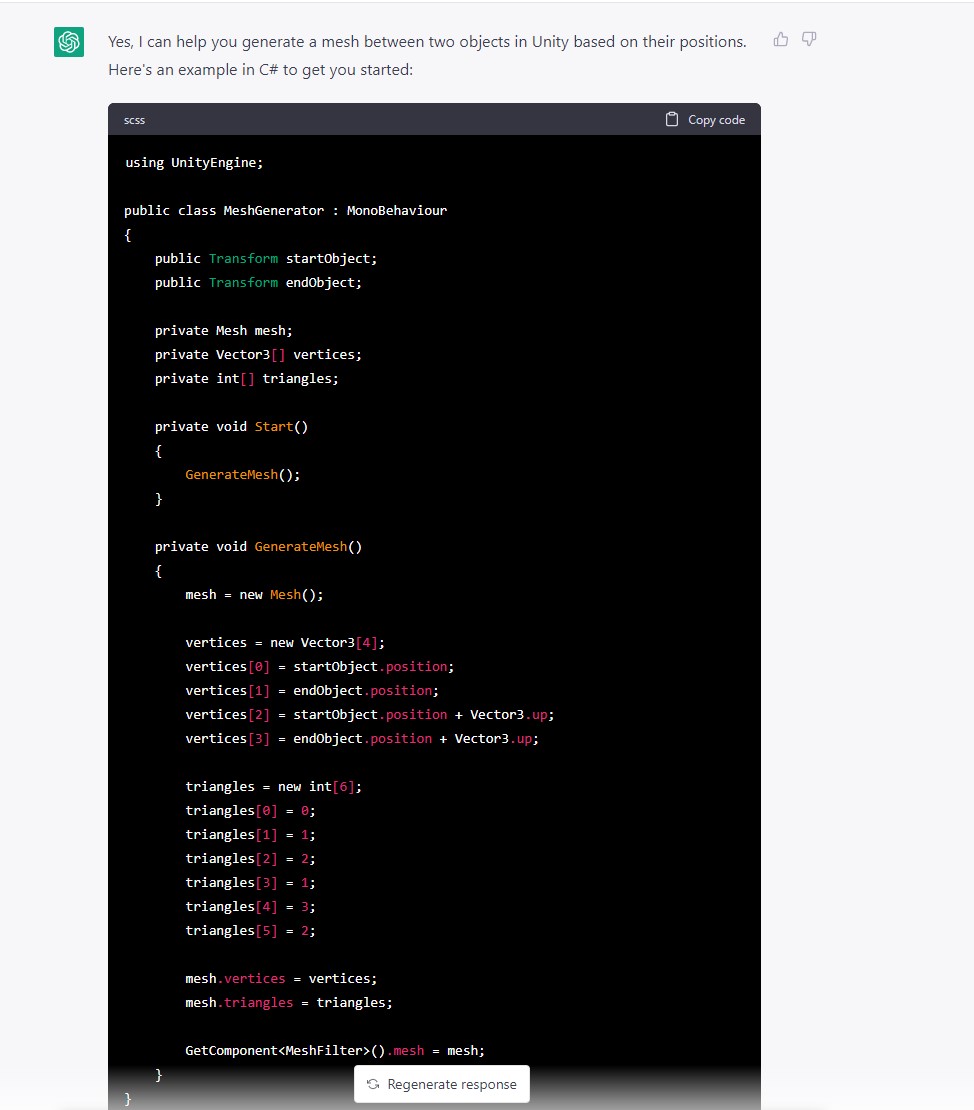Click the thumbs down feedback icon
The height and width of the screenshot is (1110, 974).
coord(809,39)
